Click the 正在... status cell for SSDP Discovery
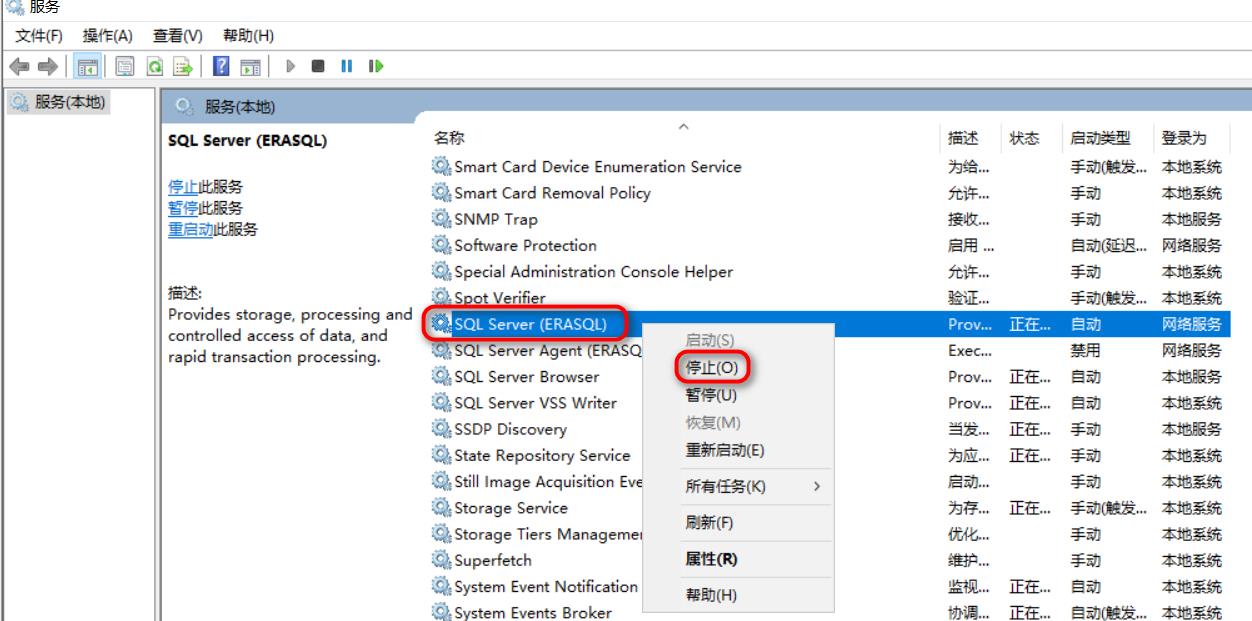1252x621 pixels. 1030,429
